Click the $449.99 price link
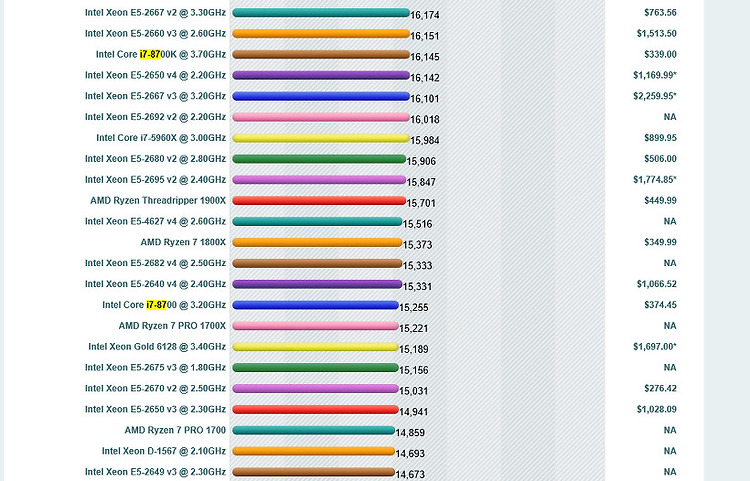 660,200
